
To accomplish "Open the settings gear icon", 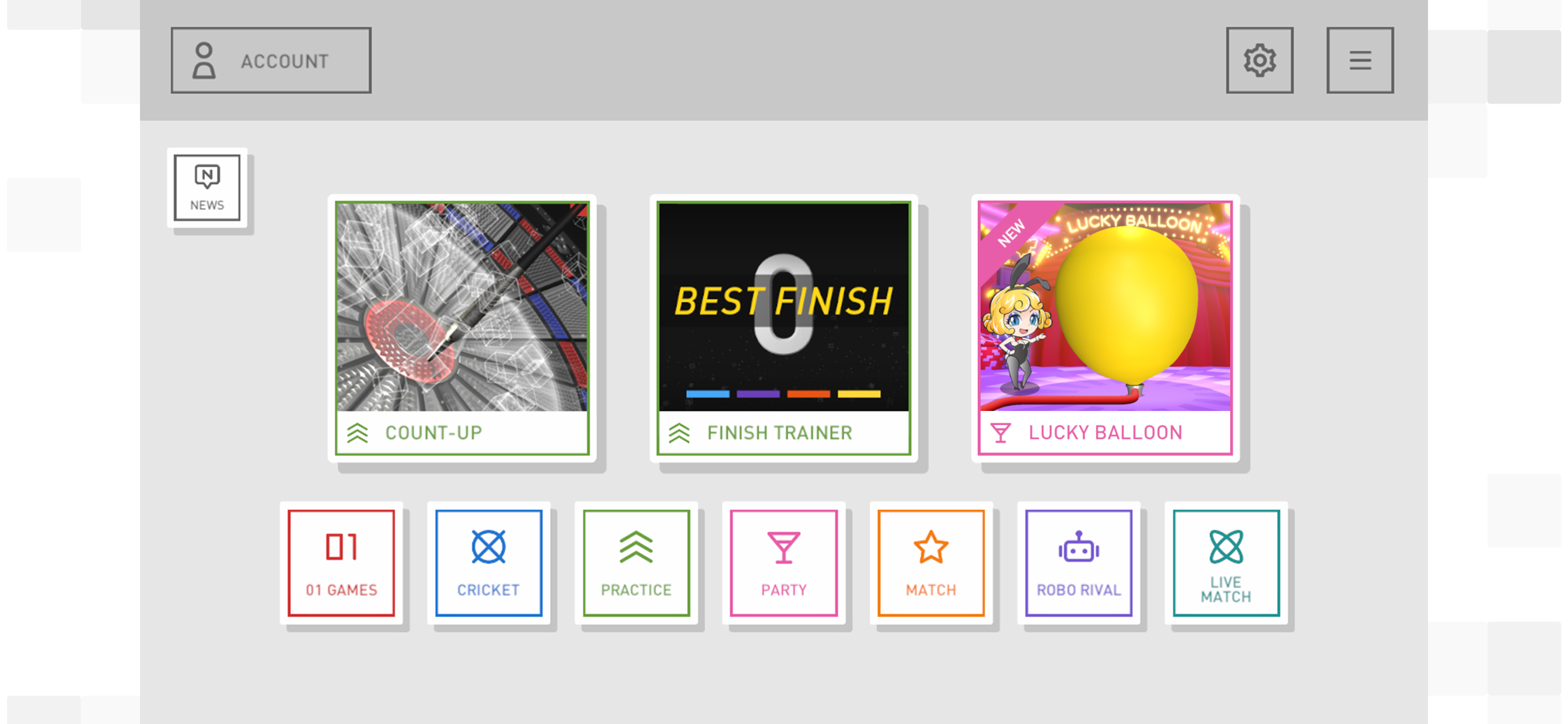I will tap(1259, 60).
